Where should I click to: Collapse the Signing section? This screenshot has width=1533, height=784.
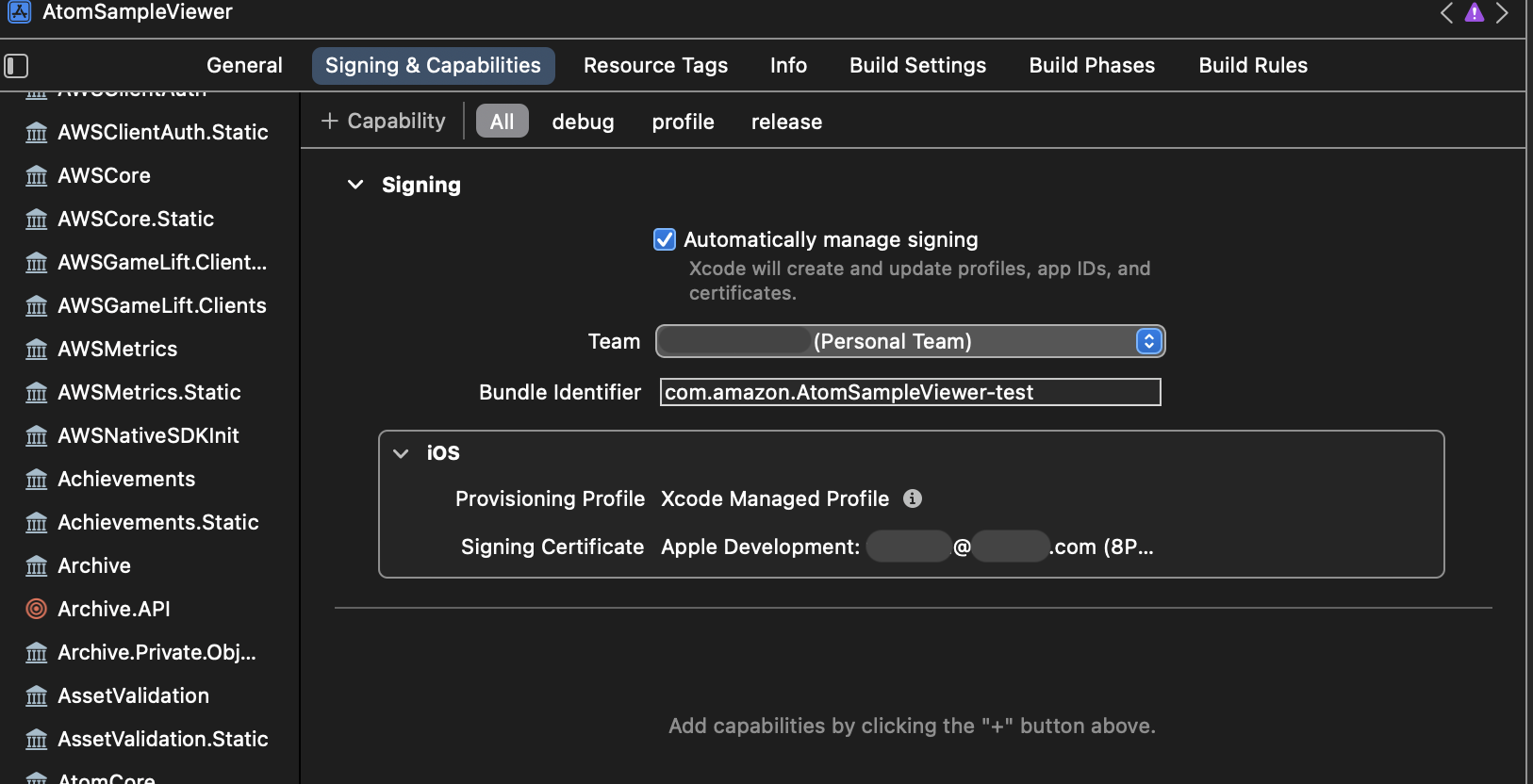pyautogui.click(x=355, y=185)
